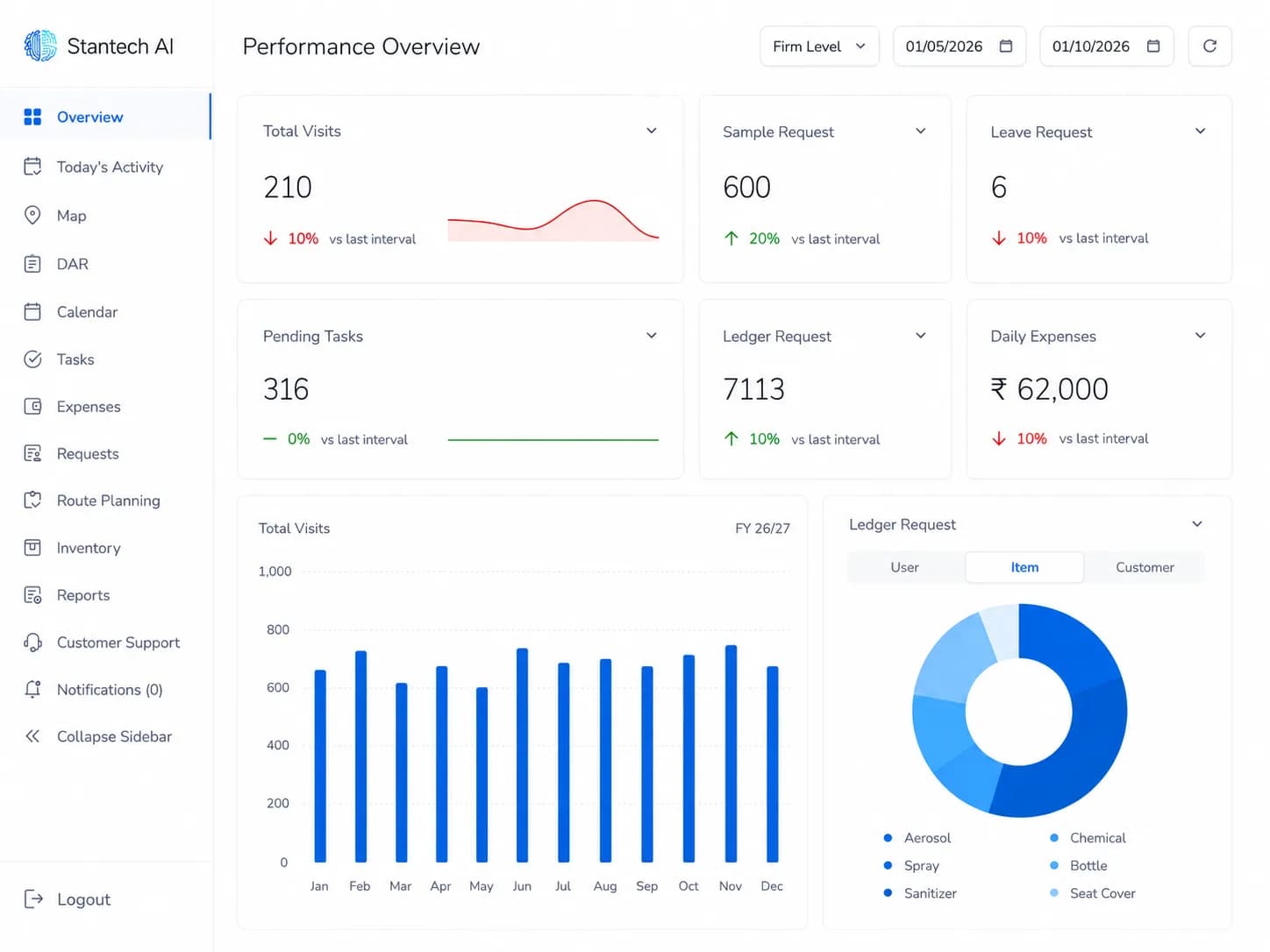Navigate to Route Planning
Viewport: 1270px width, 952px height.
(x=105, y=501)
